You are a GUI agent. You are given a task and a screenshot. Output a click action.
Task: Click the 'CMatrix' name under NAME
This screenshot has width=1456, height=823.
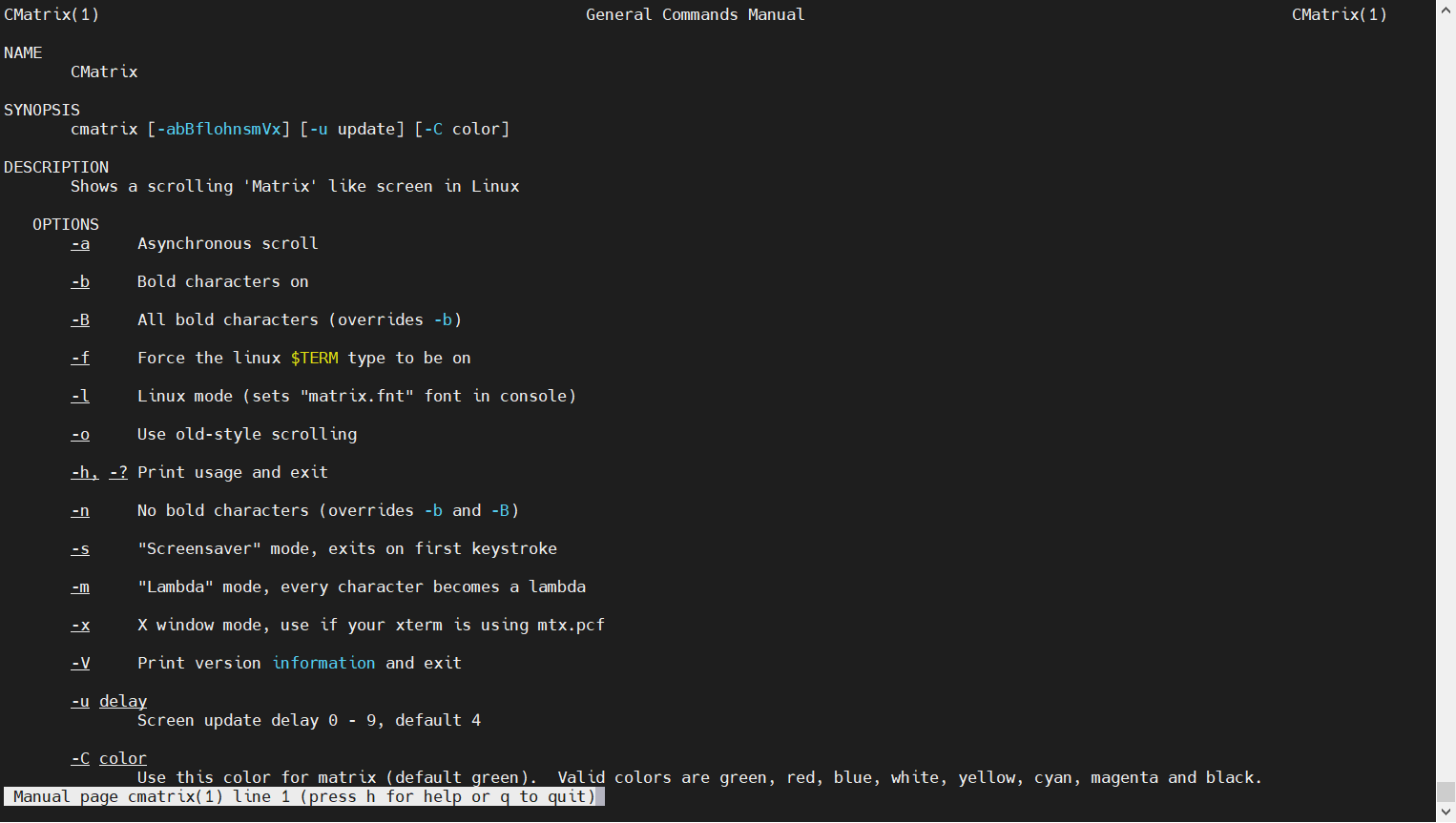point(104,72)
